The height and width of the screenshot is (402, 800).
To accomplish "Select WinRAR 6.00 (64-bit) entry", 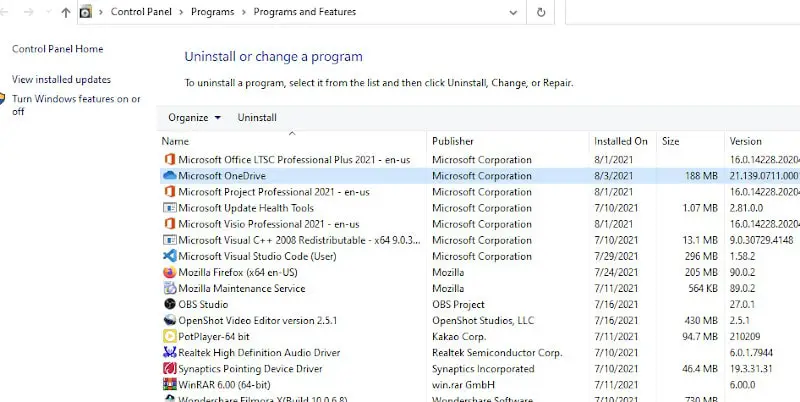I will [224, 385].
